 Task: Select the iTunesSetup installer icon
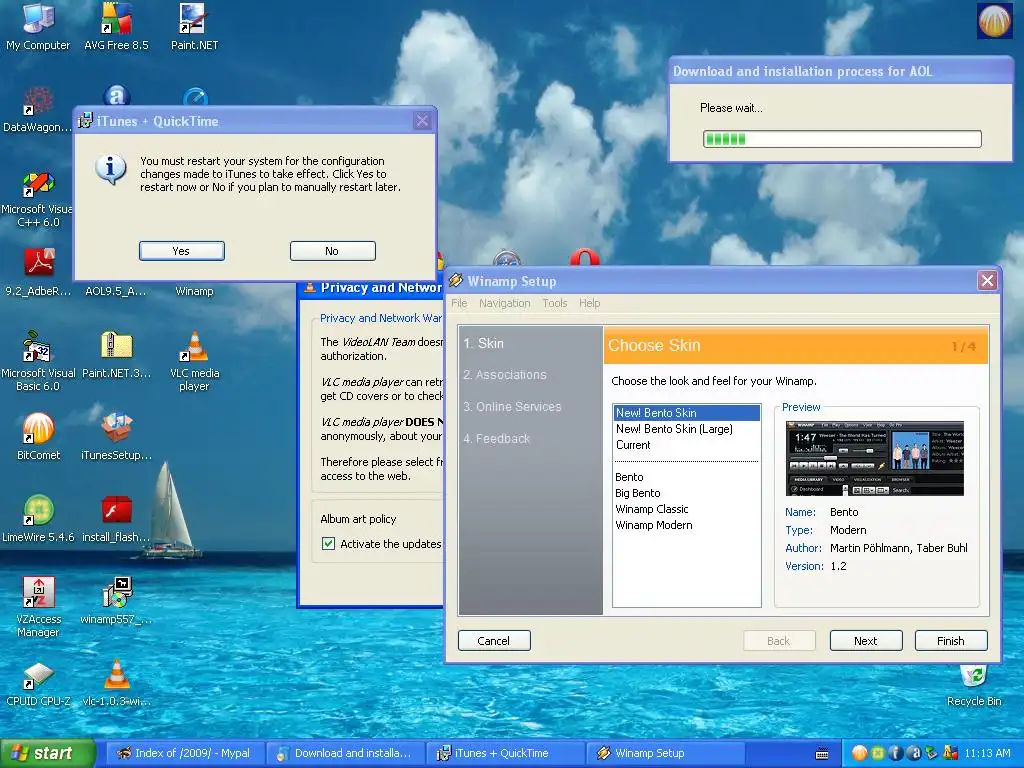click(x=116, y=437)
